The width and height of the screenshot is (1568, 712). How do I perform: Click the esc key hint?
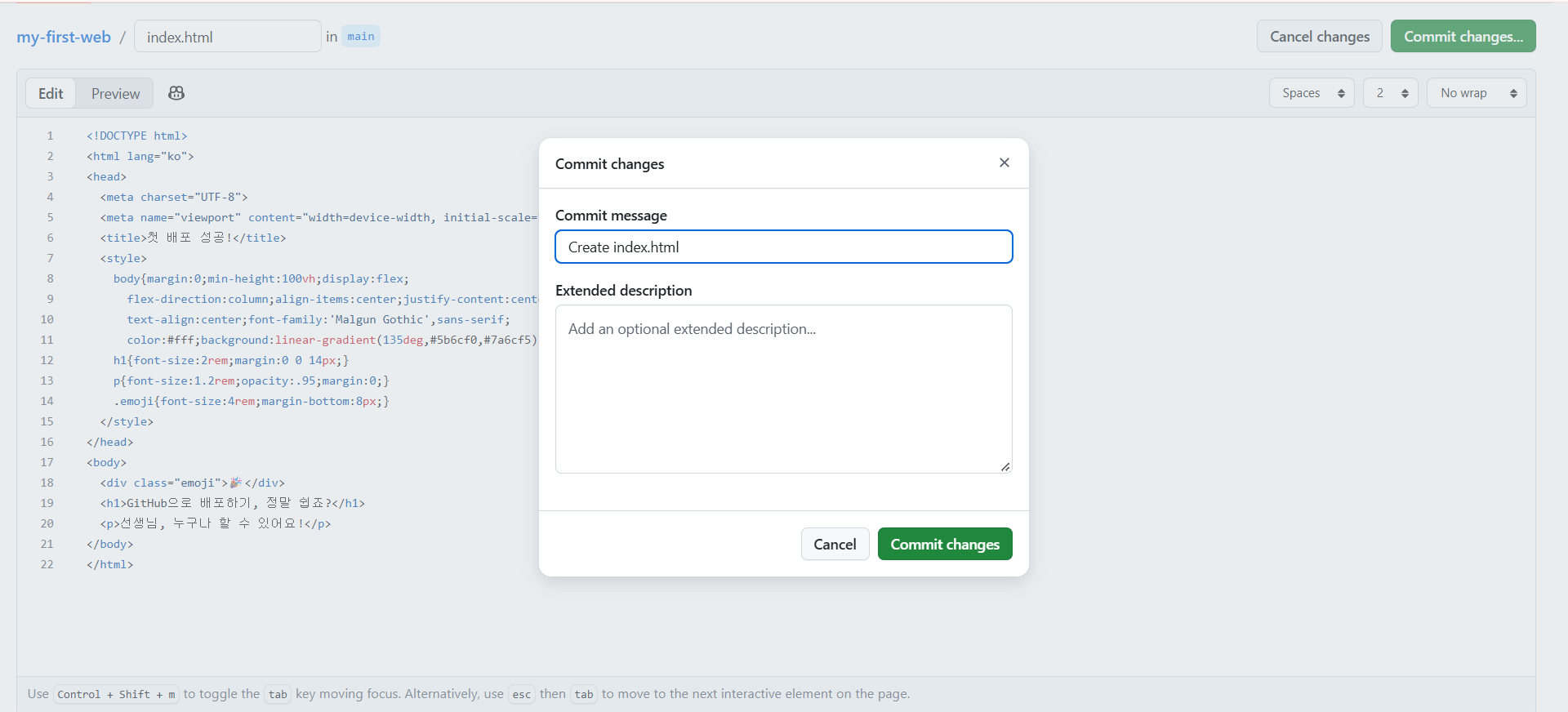pyautogui.click(x=522, y=694)
